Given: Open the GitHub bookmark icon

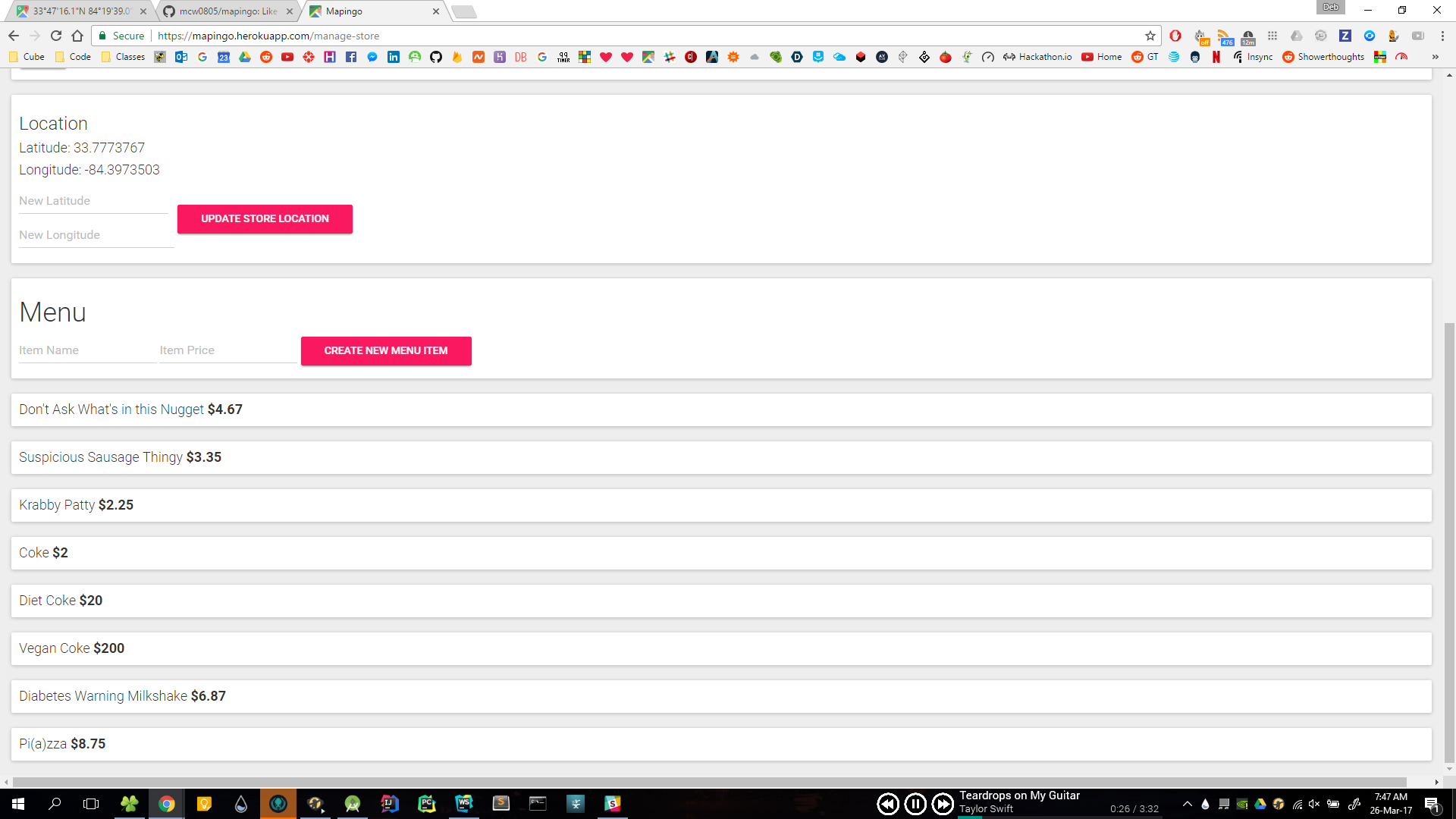Looking at the screenshot, I should (436, 57).
